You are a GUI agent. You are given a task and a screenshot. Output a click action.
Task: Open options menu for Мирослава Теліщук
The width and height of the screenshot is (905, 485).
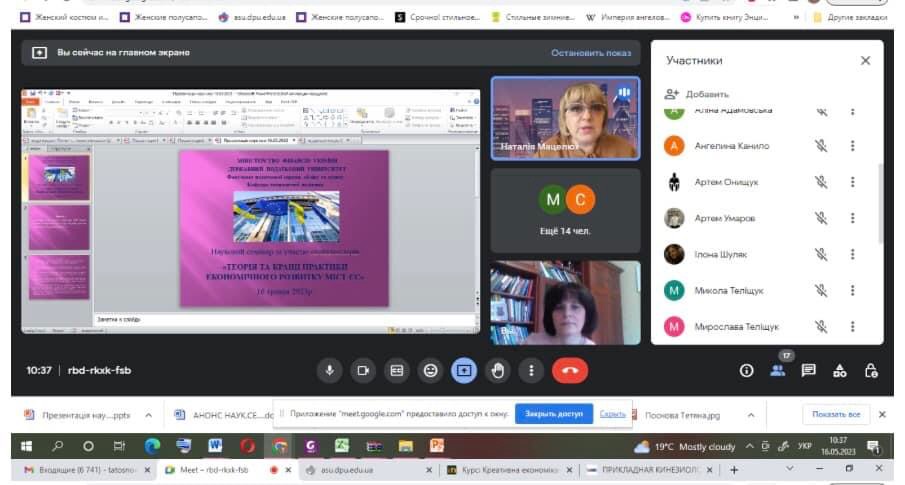click(x=852, y=327)
